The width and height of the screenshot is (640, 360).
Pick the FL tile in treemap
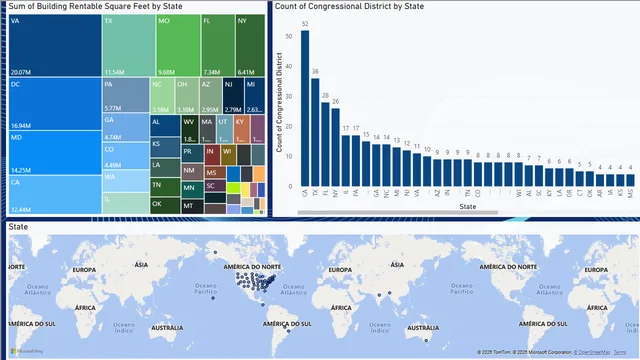(218, 45)
